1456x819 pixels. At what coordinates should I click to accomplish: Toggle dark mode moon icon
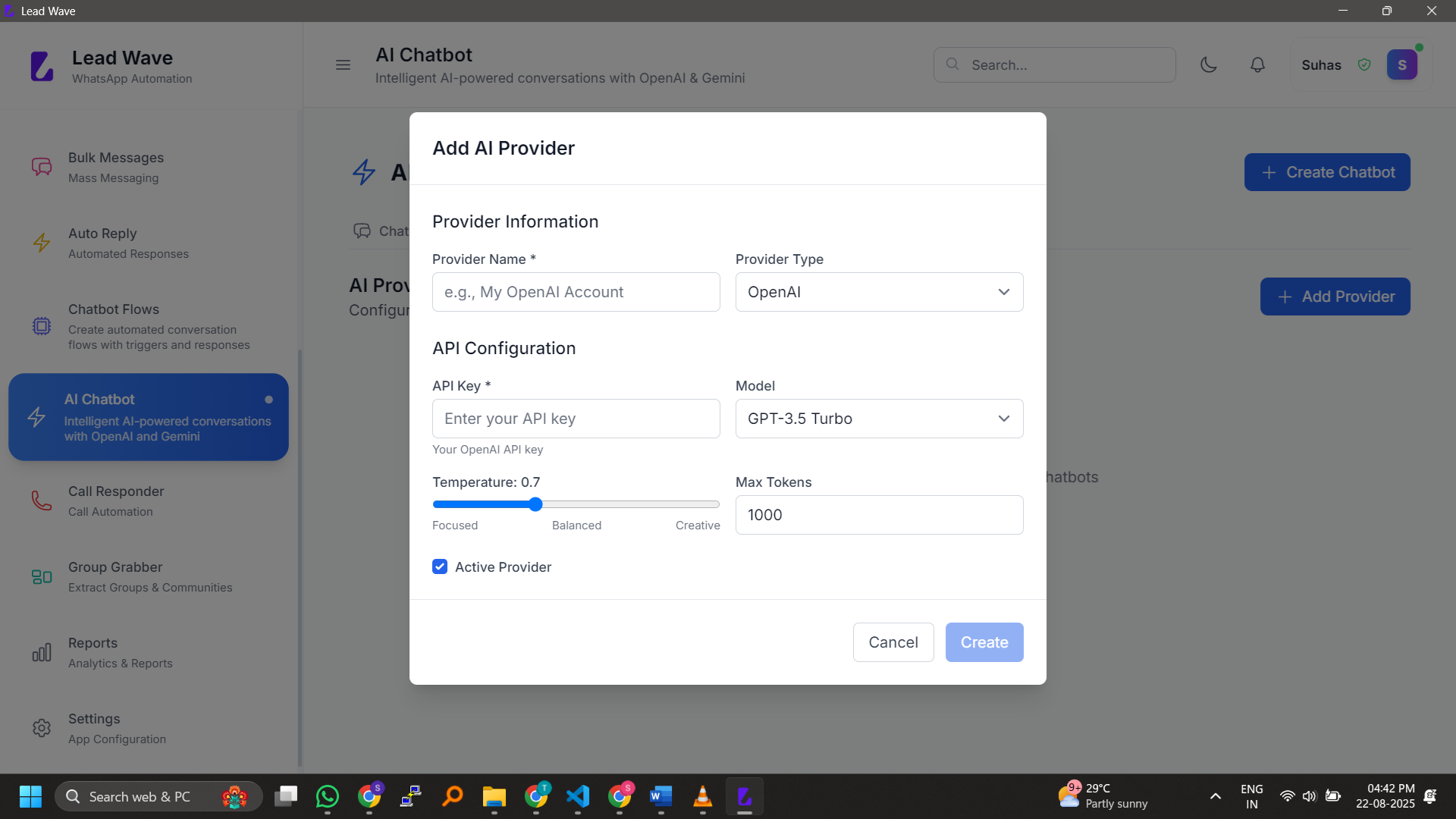coord(1209,65)
